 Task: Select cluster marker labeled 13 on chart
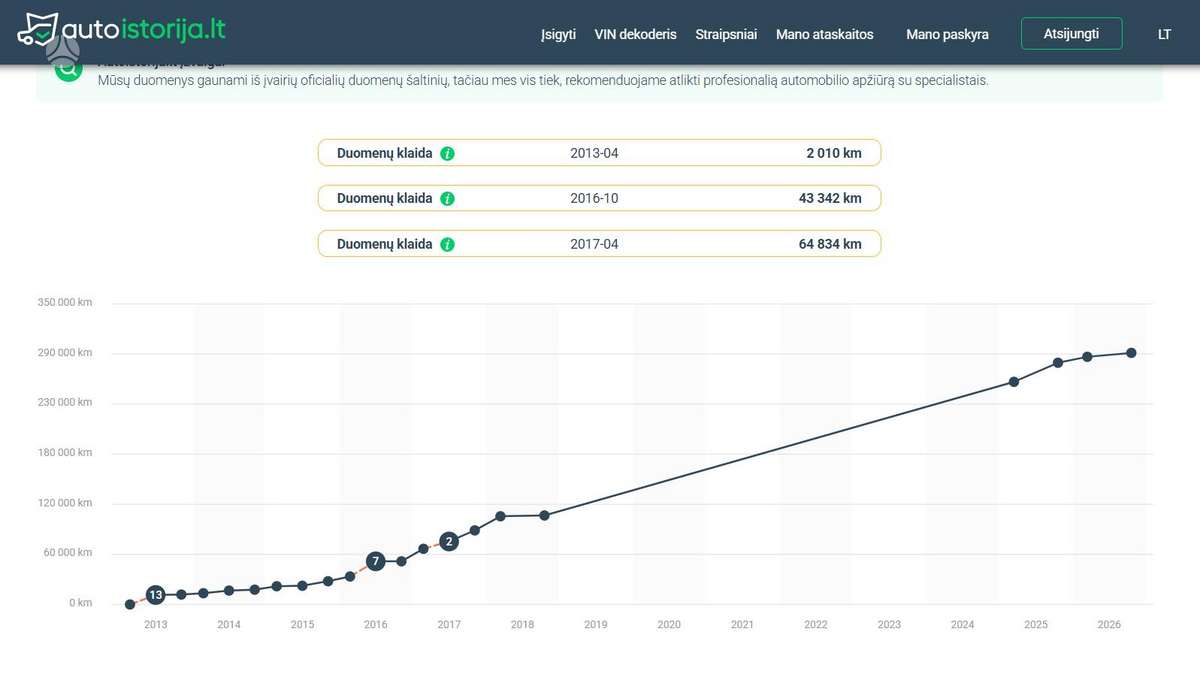[x=156, y=595]
